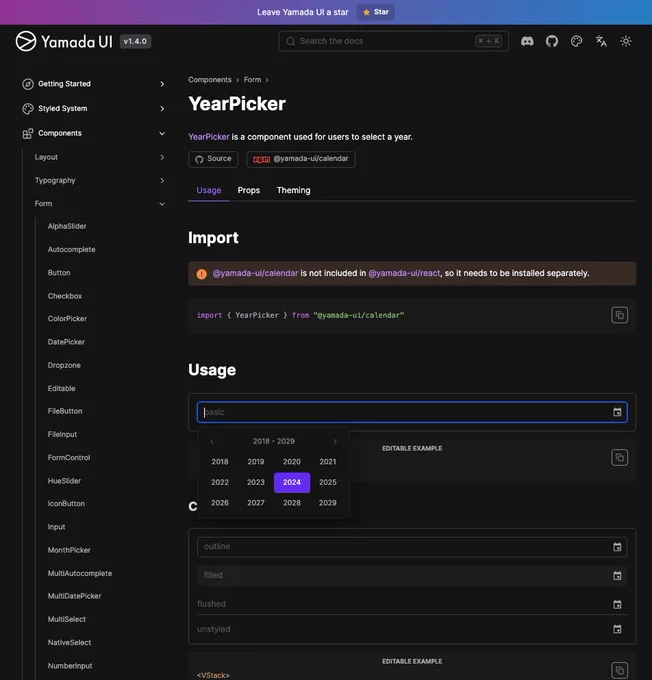
Task: Click the outline year picker input
Action: point(412,547)
